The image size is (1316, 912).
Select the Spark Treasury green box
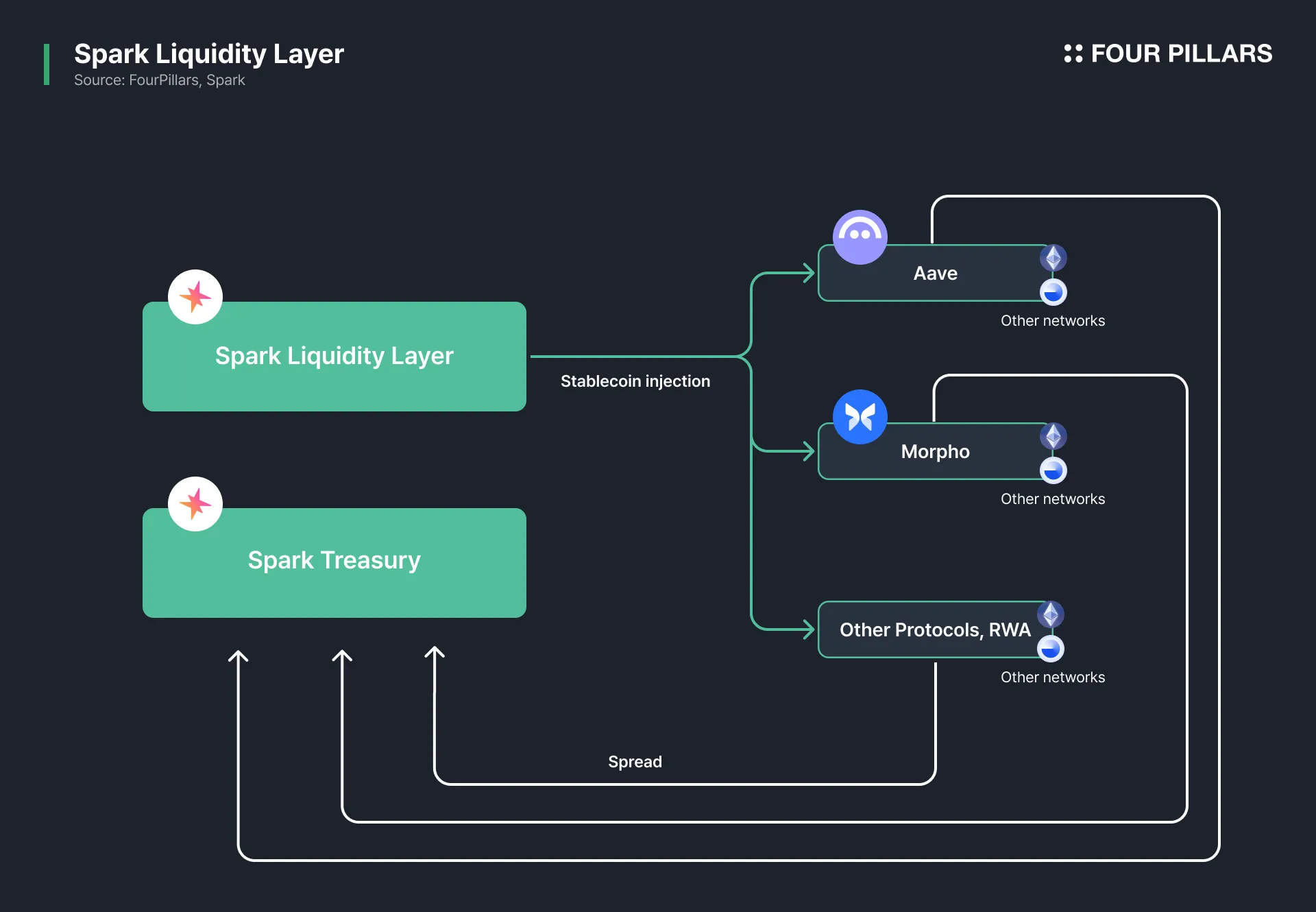pos(334,563)
